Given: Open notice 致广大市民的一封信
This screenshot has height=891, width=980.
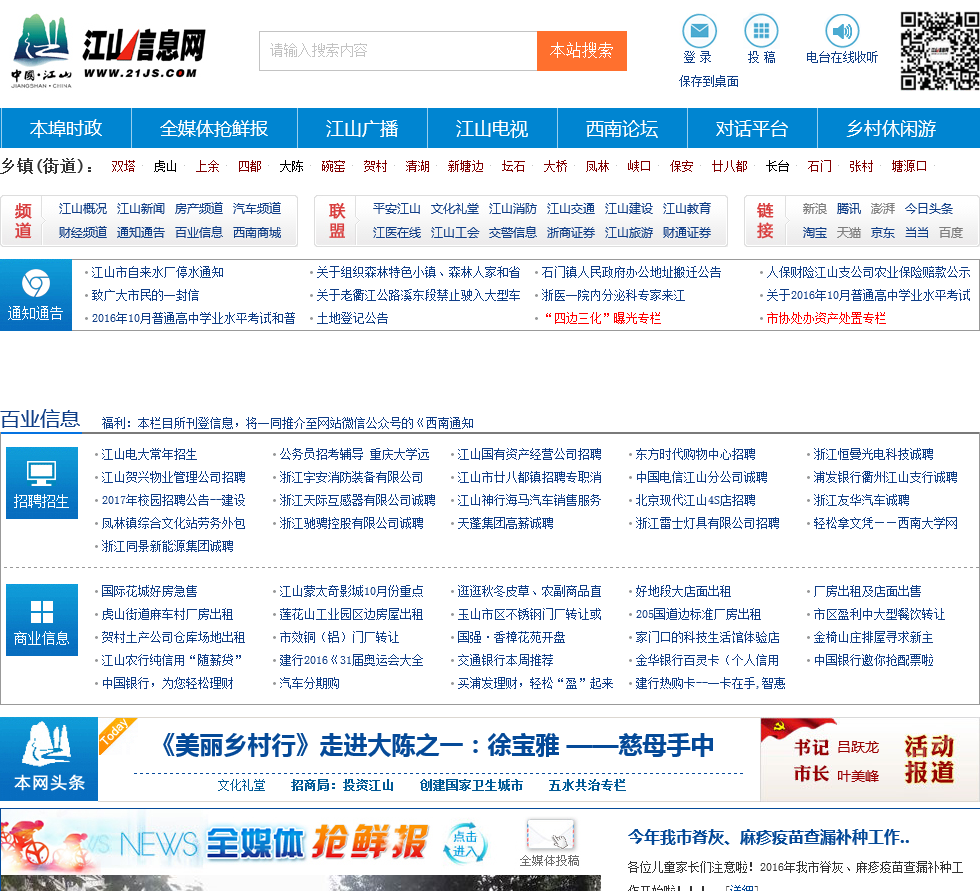Looking at the screenshot, I should (145, 296).
